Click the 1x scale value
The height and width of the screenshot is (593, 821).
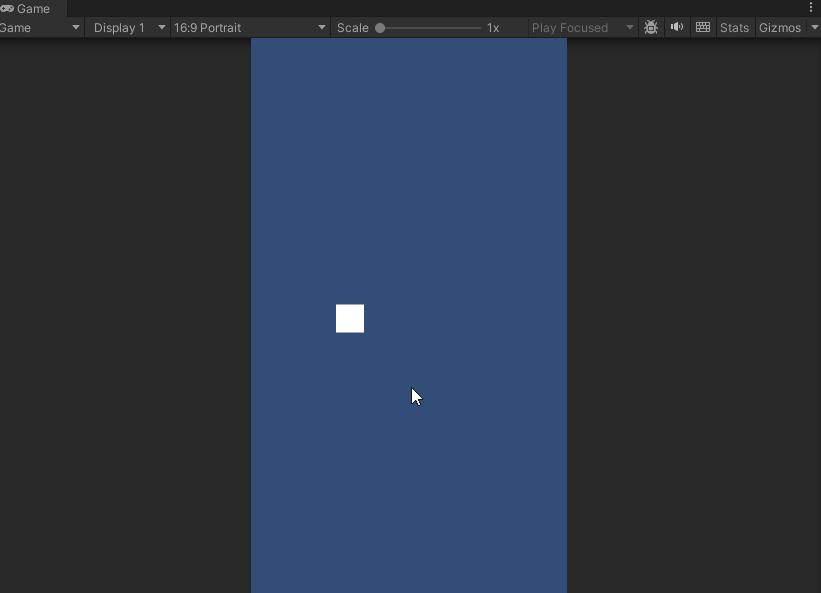[493, 28]
